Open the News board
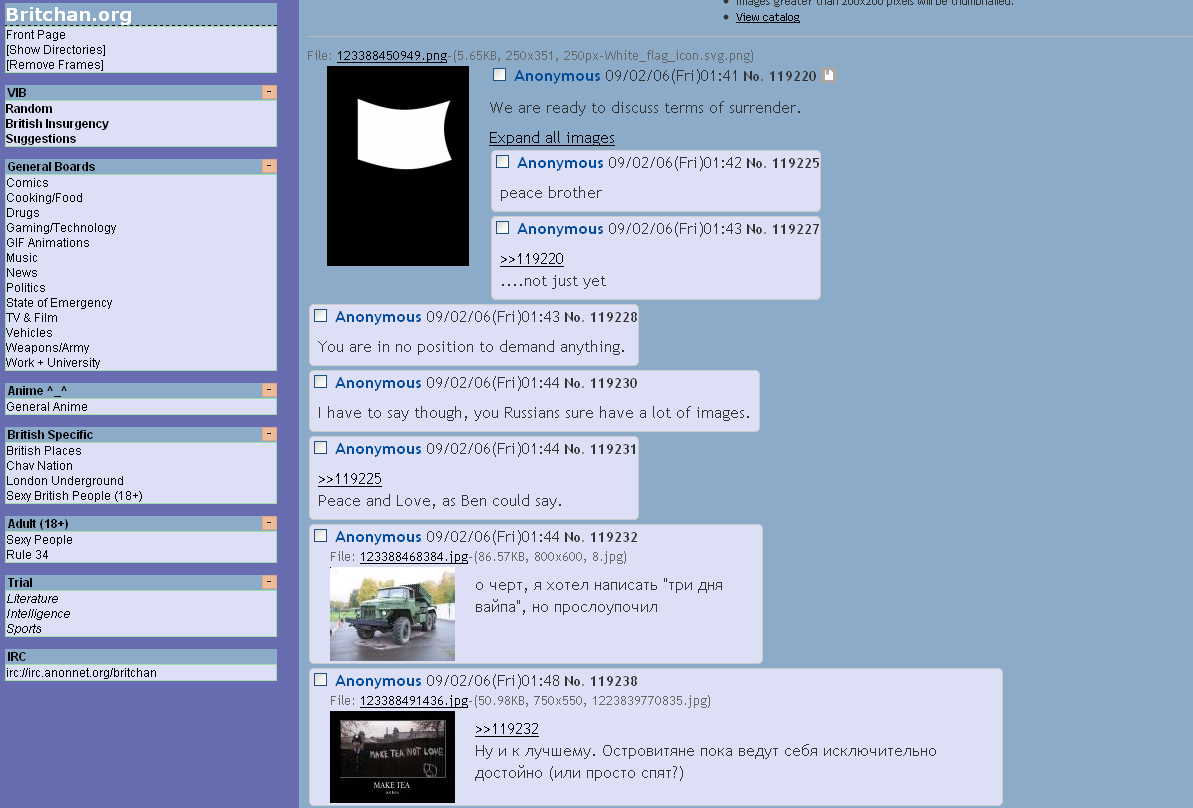This screenshot has height=808, width=1193. coord(22,273)
